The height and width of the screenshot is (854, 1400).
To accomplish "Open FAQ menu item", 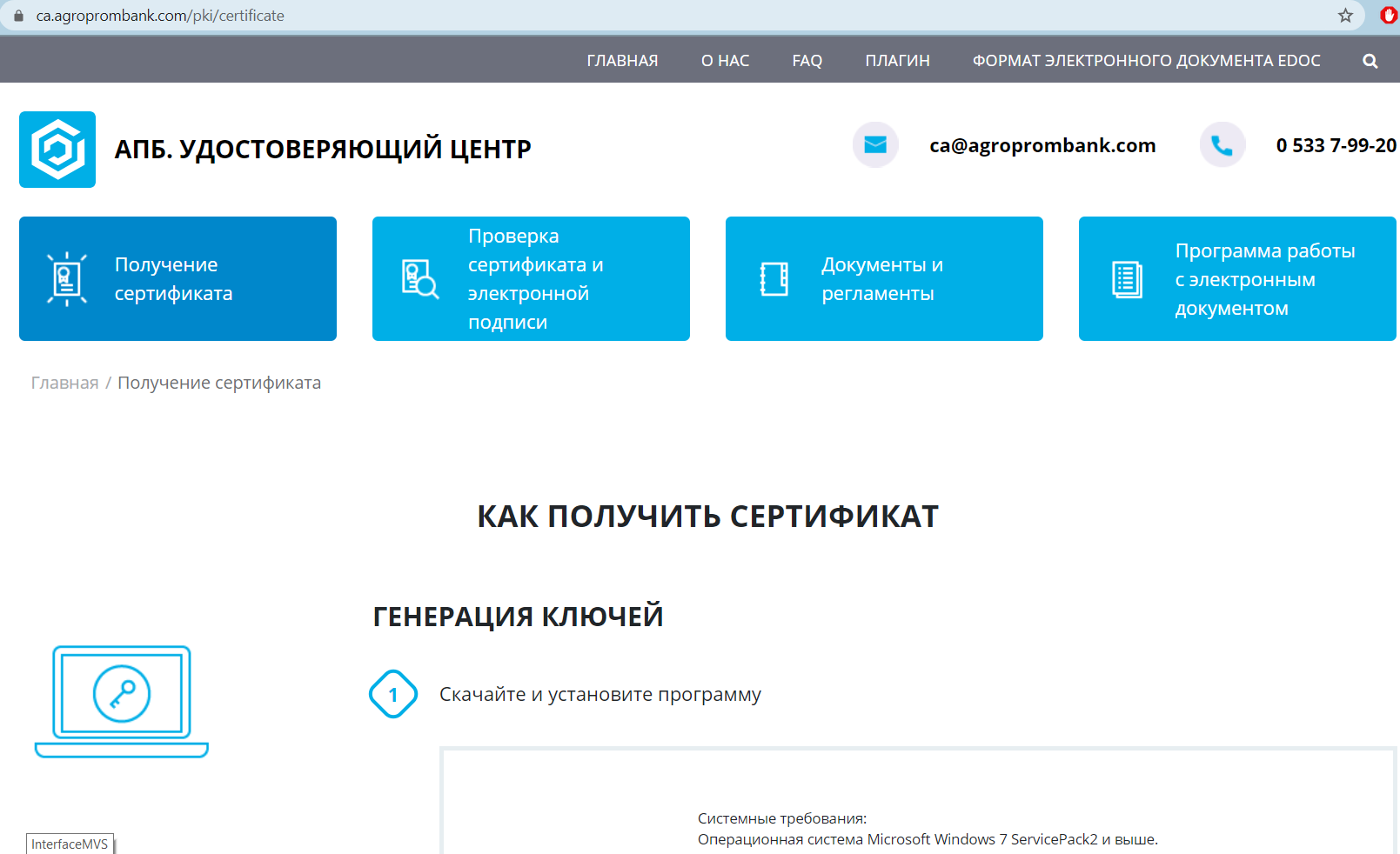I will 807,61.
